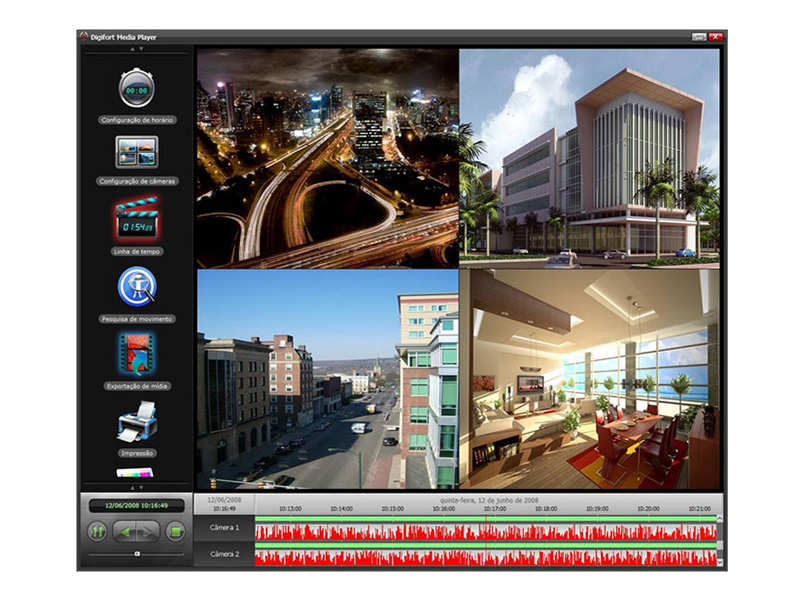Play video in reverse with left arrow
Screen dimensions: 800x600
coord(124,531)
